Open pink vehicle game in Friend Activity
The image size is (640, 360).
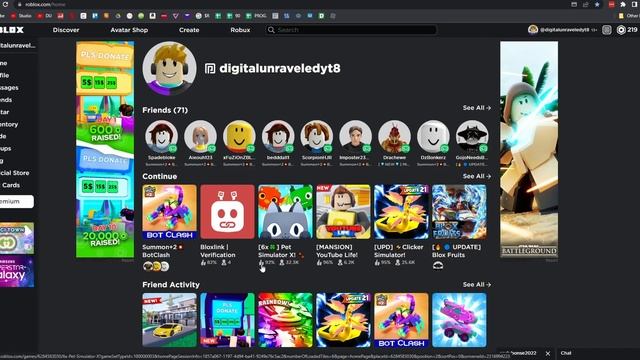(x=459, y=320)
